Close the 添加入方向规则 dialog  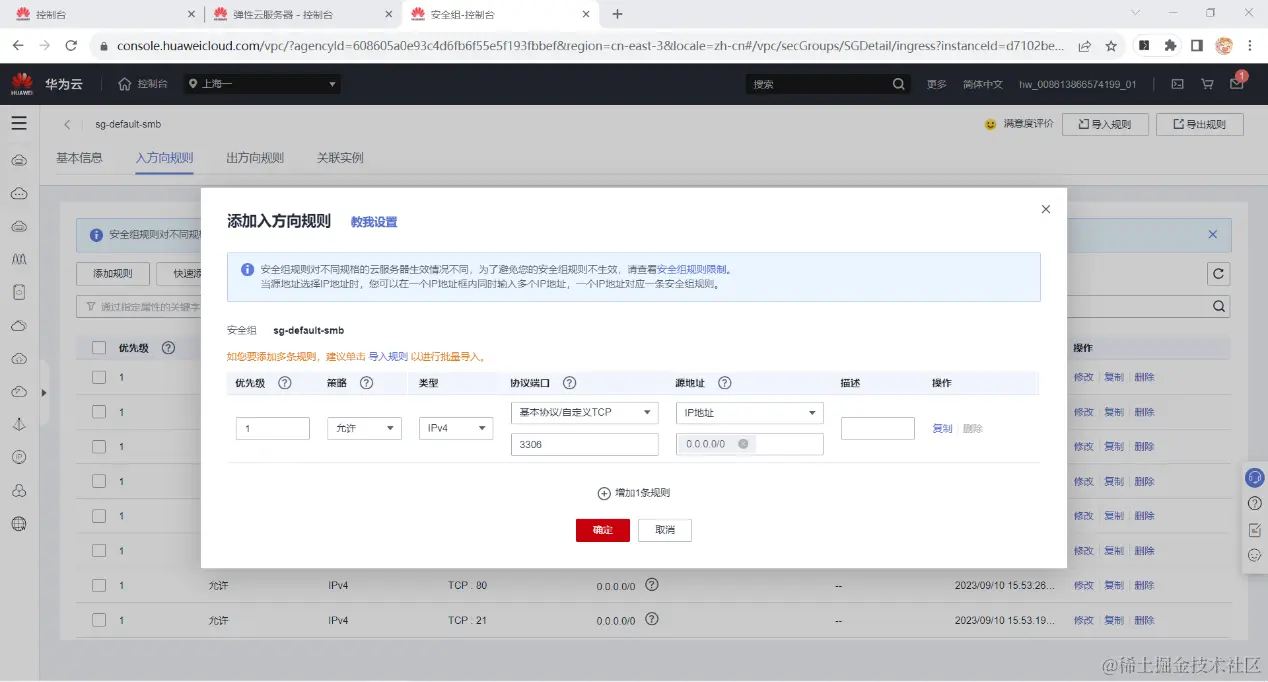[x=1046, y=209]
